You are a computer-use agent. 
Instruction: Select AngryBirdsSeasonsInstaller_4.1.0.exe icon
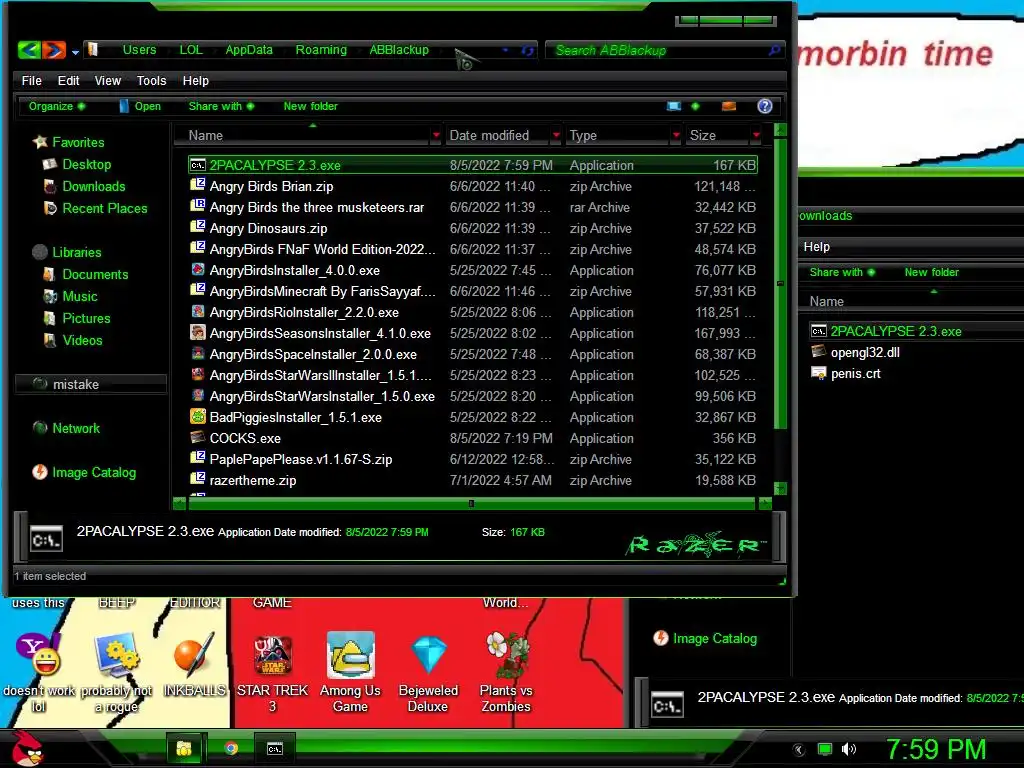pyautogui.click(x=197, y=332)
